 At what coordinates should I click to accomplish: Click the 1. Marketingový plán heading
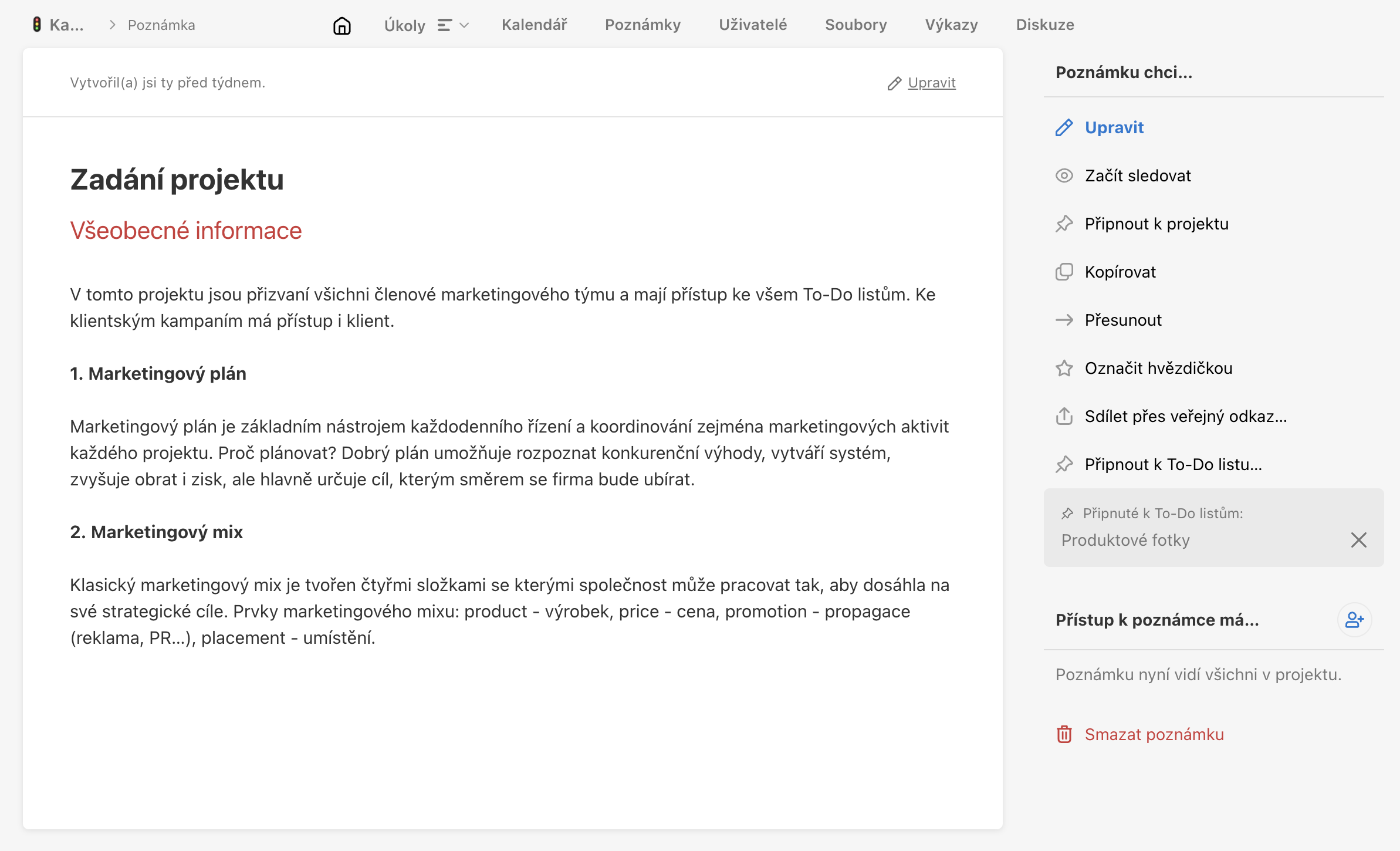pos(158,373)
